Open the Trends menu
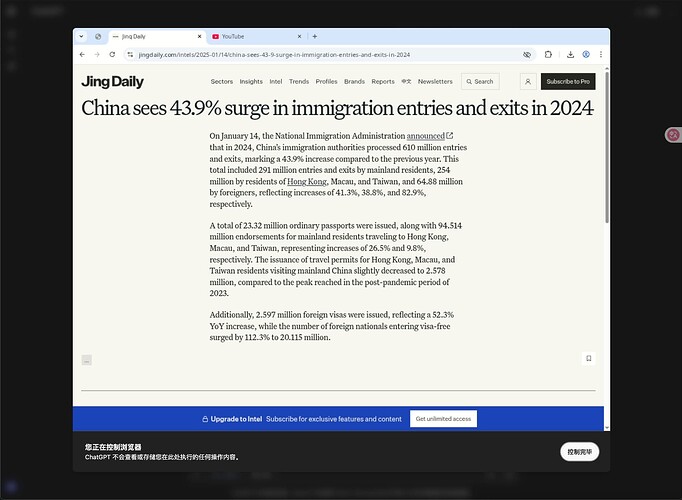 click(299, 82)
